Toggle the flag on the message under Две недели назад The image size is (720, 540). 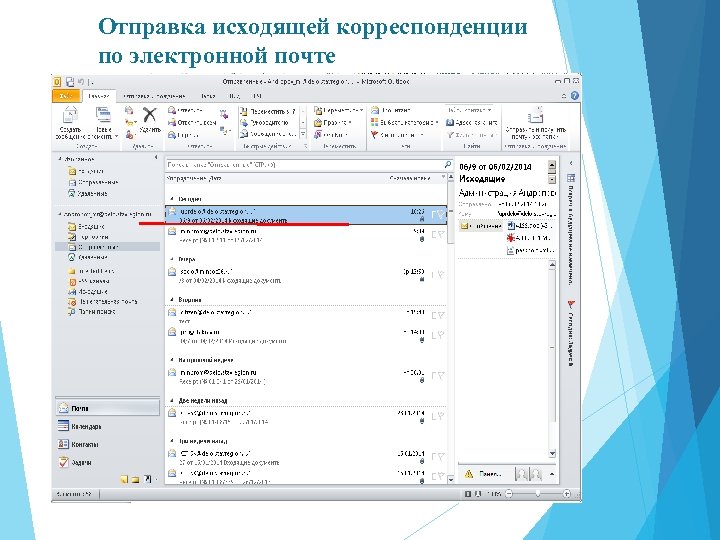coord(441,416)
